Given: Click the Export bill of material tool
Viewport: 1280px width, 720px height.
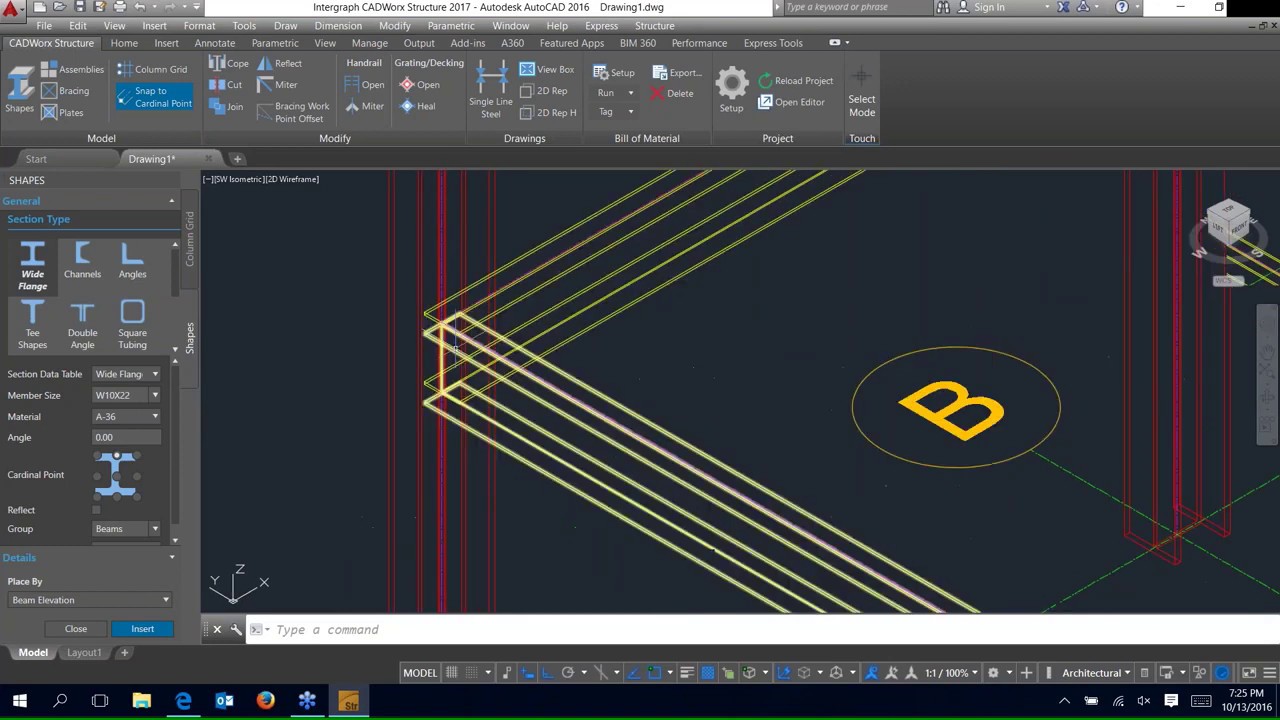Looking at the screenshot, I should point(676,73).
